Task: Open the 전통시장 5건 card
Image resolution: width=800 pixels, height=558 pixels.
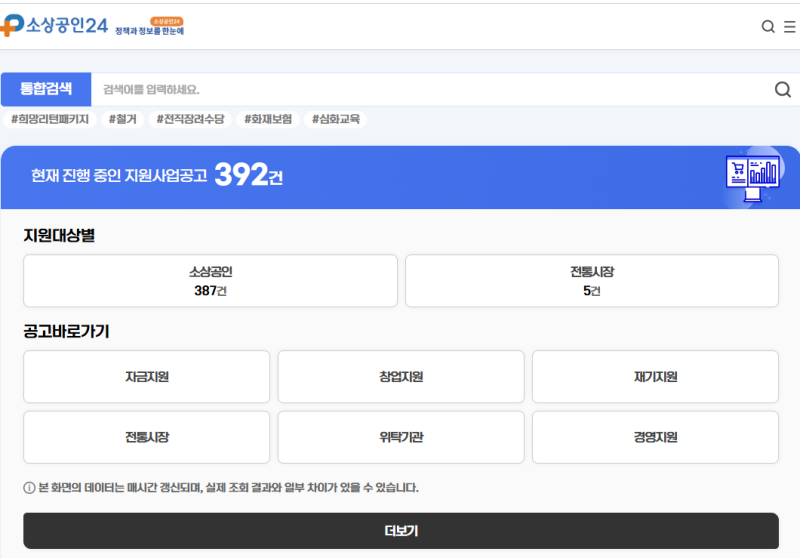Action: pyautogui.click(x=592, y=281)
